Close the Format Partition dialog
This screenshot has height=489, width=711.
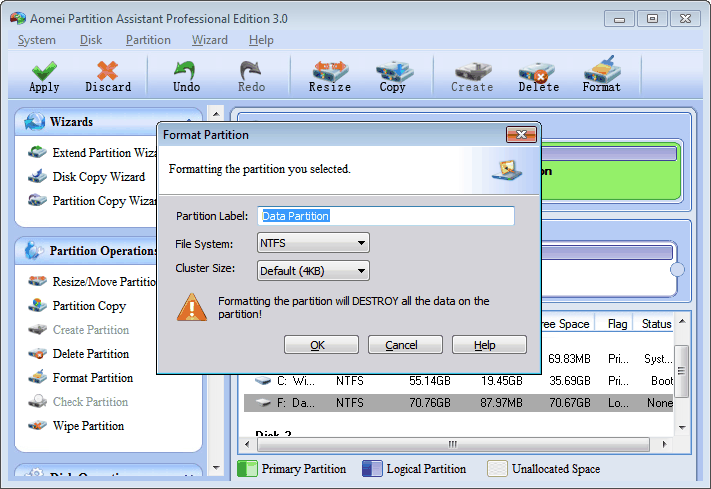(521, 134)
